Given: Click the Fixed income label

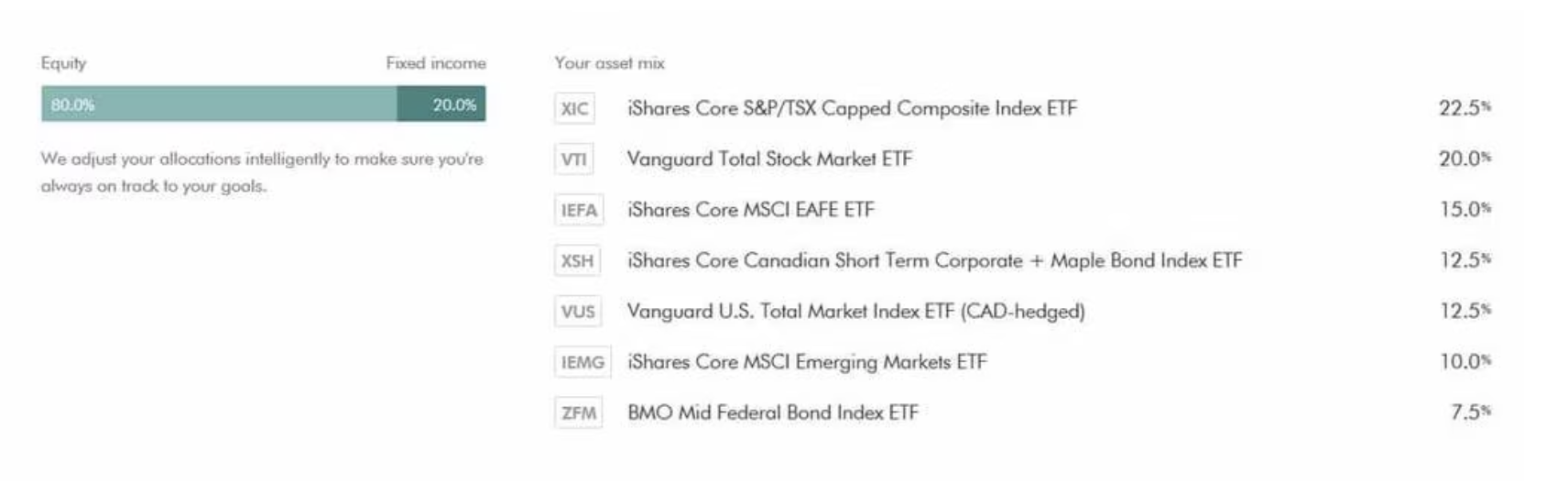Looking at the screenshot, I should [x=435, y=63].
